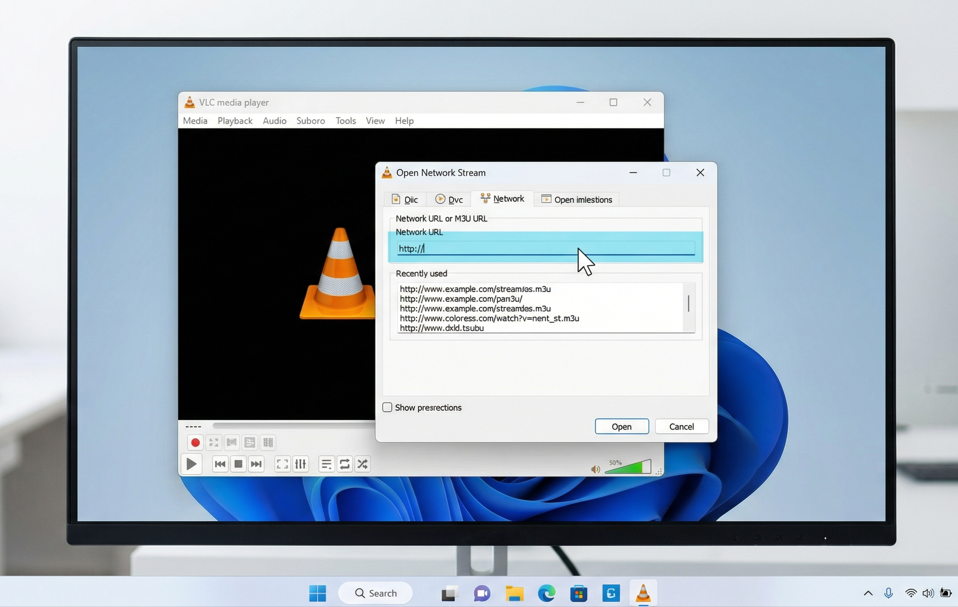Open the Windows Start menu
958x607 pixels.
[x=318, y=593]
